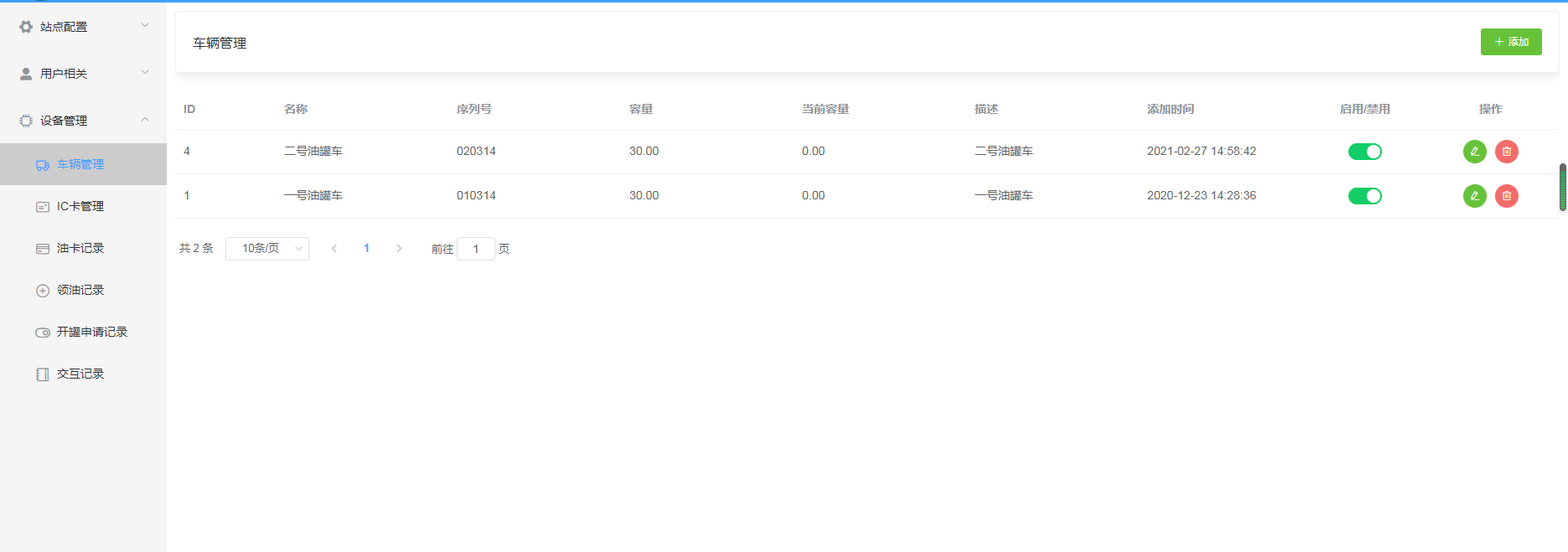Screen dimensions: 1568x552
Task: Click edit icon for 一号油罐车 row
Action: tap(1474, 196)
